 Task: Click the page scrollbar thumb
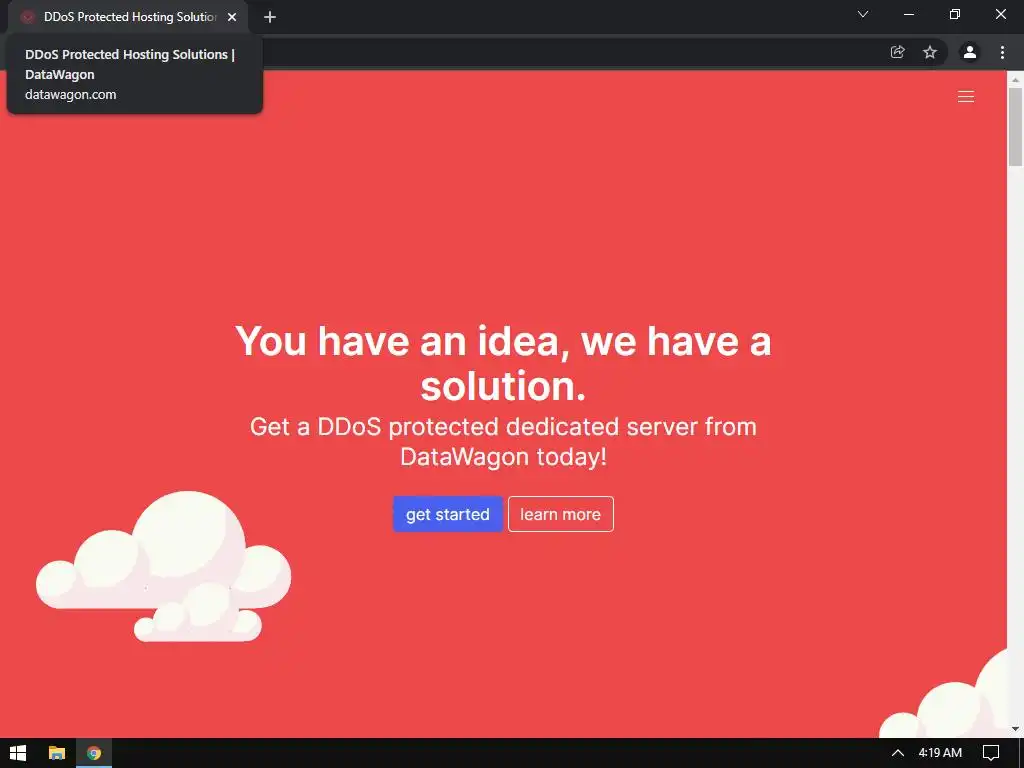(x=1015, y=127)
